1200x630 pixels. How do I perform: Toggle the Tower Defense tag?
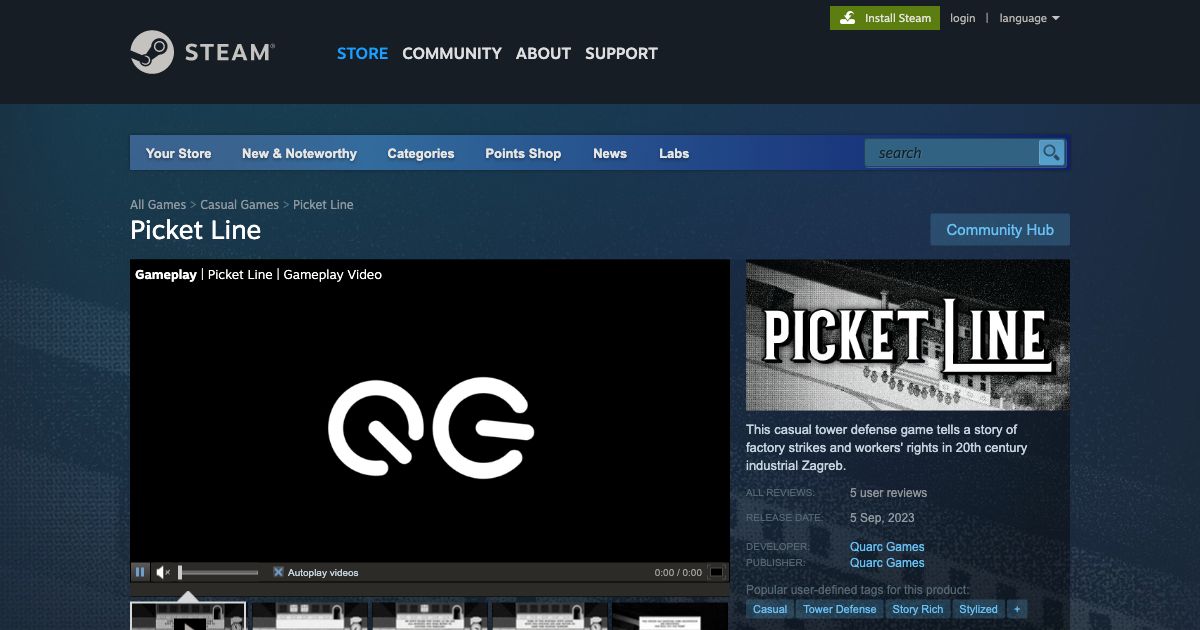pos(839,608)
